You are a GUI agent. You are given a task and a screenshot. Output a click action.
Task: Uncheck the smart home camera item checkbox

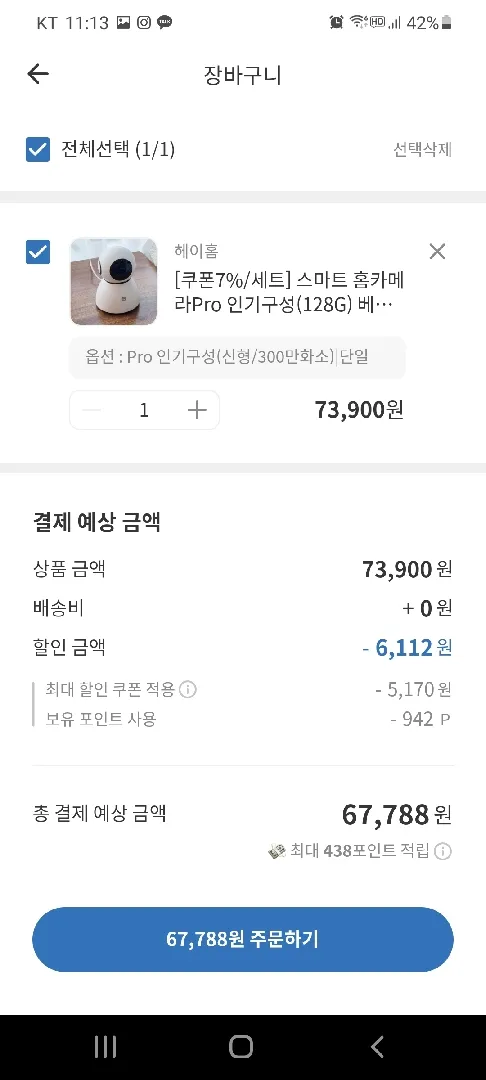pyautogui.click(x=38, y=252)
